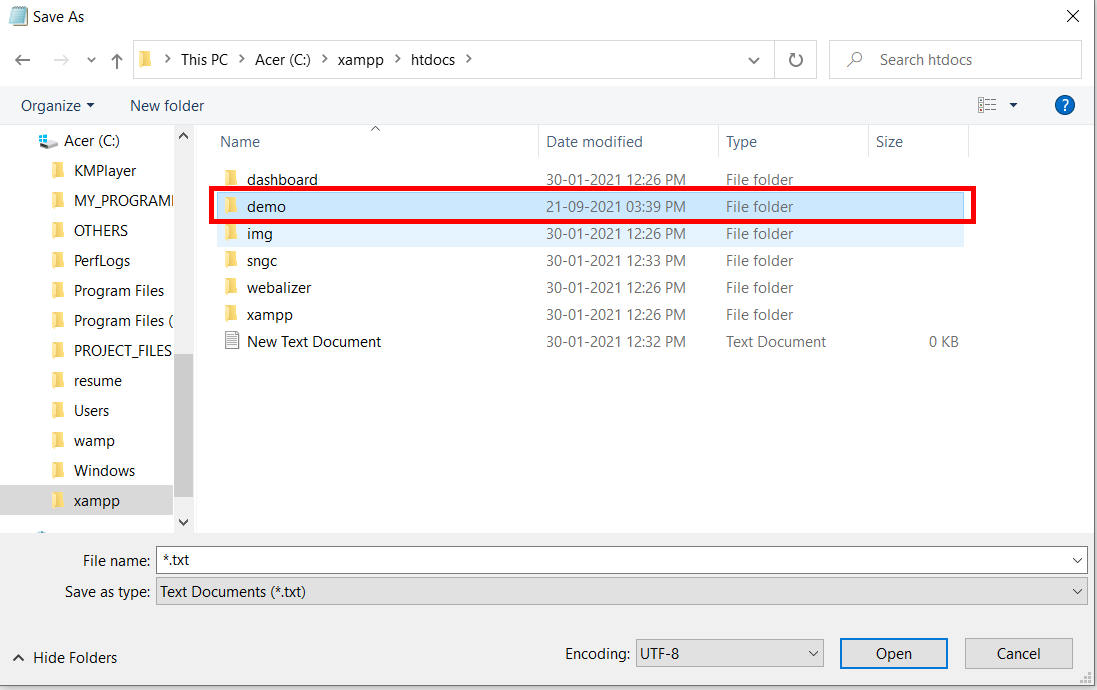Click This PC in the breadcrumb bar
1097x690 pixels.
coord(204,59)
